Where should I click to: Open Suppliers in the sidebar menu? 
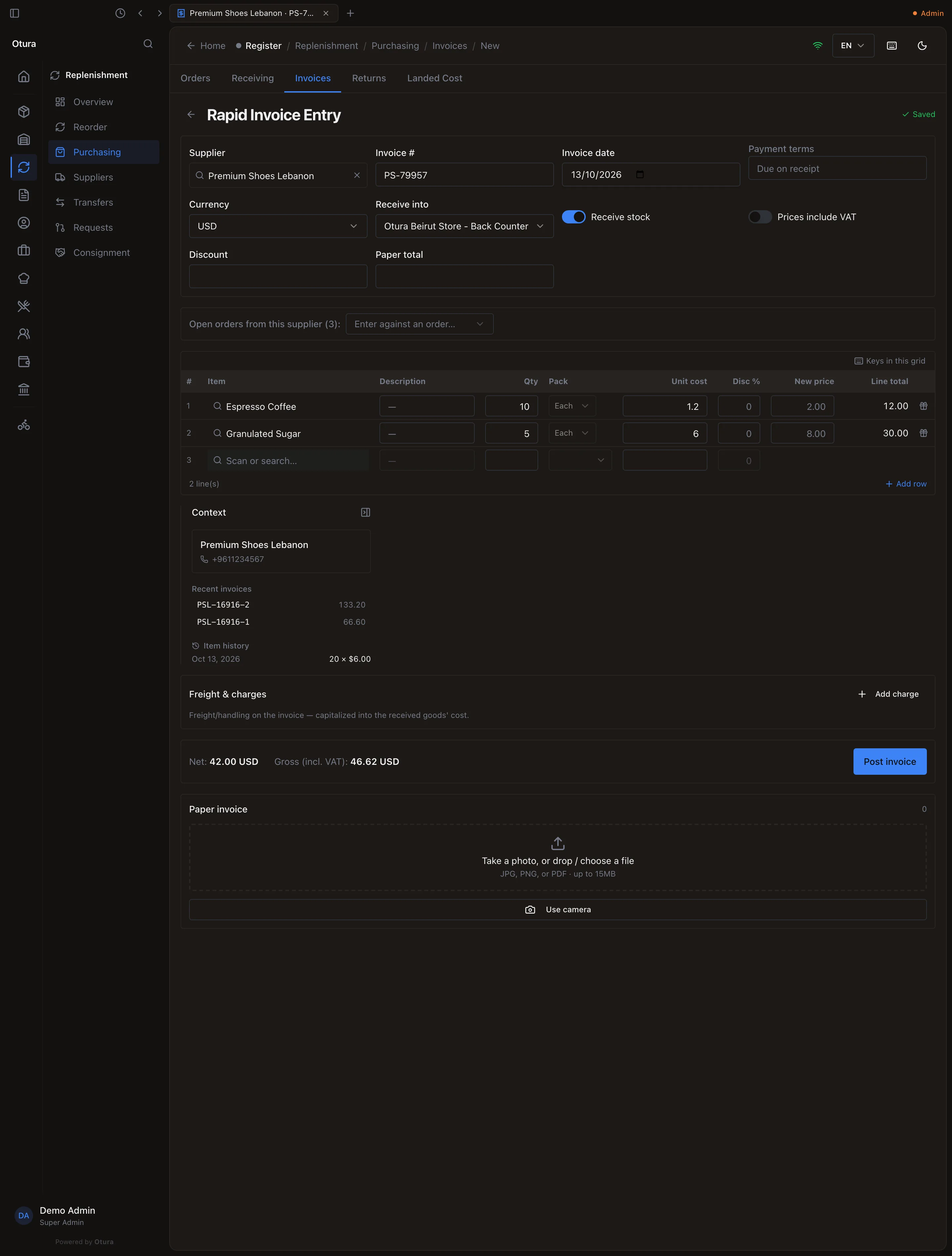pos(103,177)
